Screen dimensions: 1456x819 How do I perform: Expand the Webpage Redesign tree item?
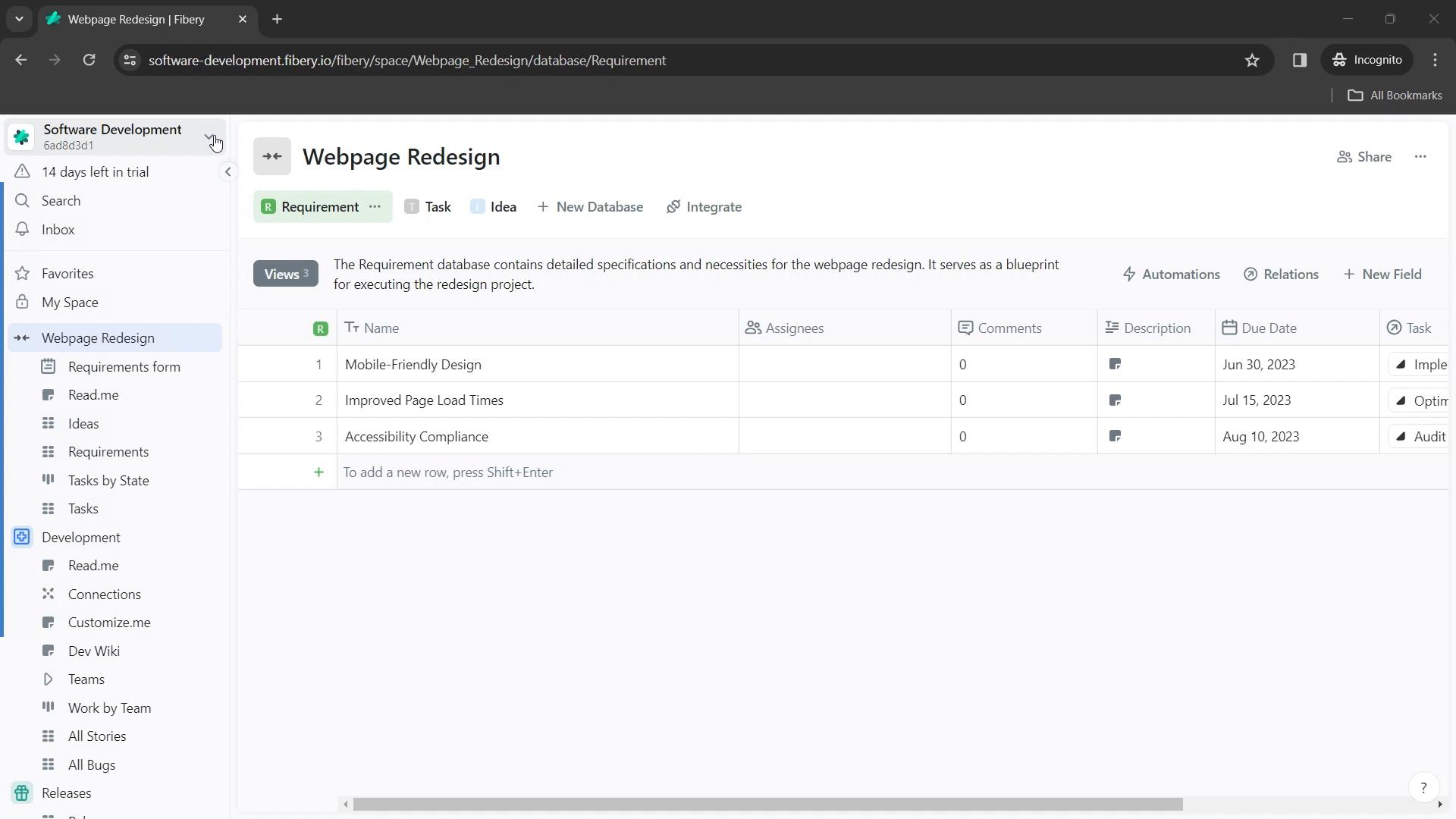pos(22,338)
